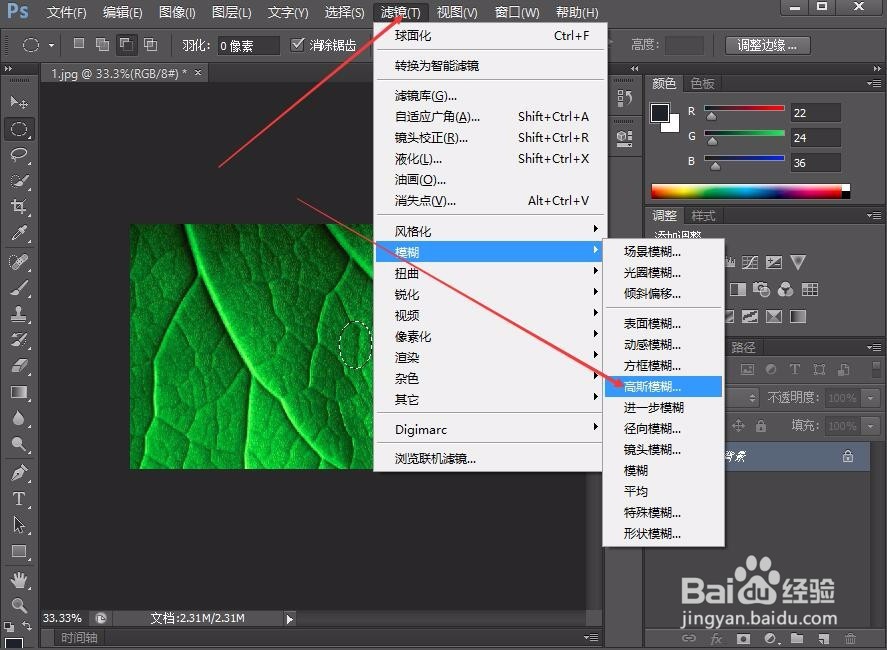Open the layer opacity dropdown arrow
This screenshot has height=650, width=887.
click(x=868, y=398)
